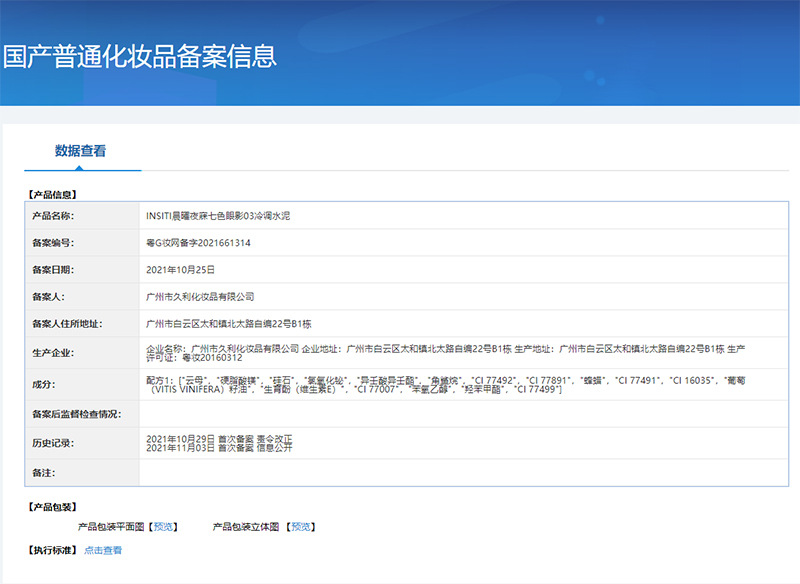Click the 产品名称 label

[53, 216]
